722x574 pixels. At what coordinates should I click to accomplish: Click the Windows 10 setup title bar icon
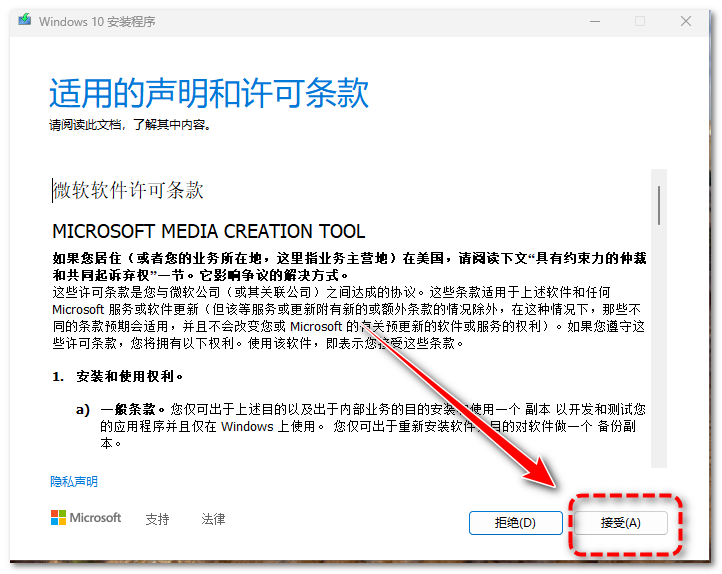[25, 20]
